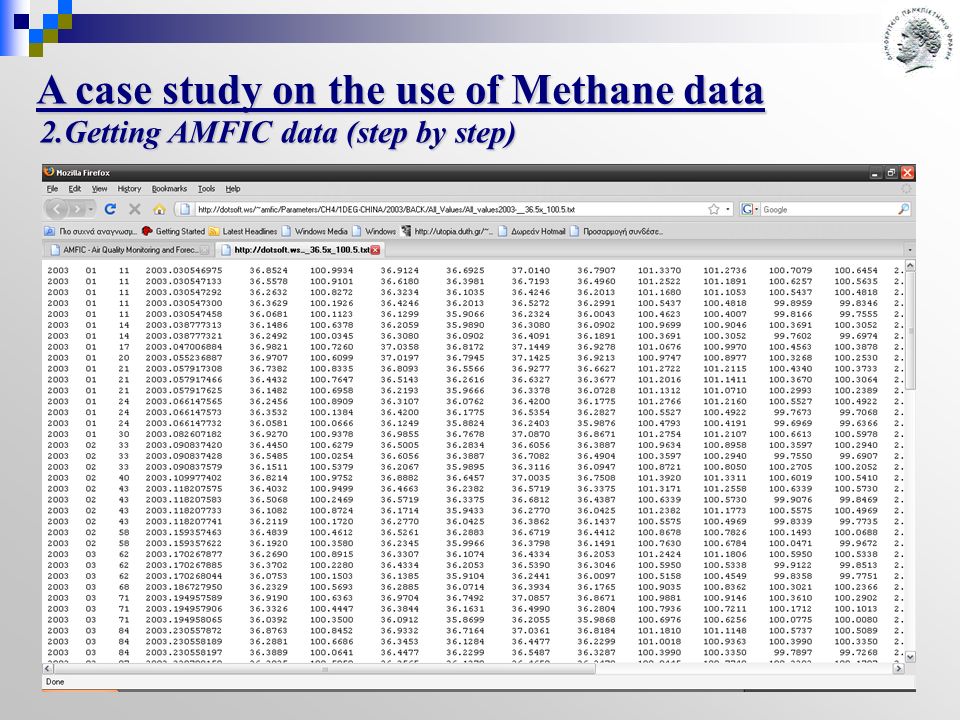Minimize the Mozilla Firefox window
Screen dimensions: 960x720
coord(875,173)
